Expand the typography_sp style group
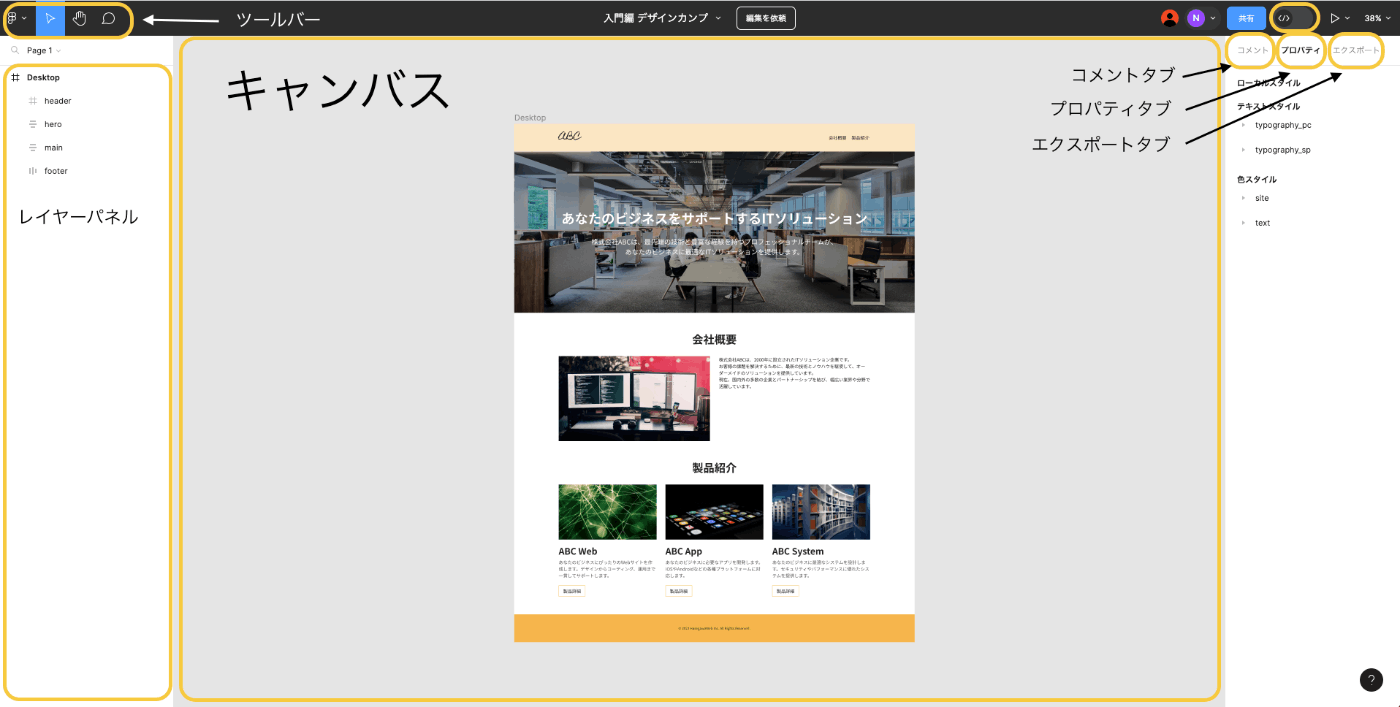The image size is (1400, 707). point(1244,149)
